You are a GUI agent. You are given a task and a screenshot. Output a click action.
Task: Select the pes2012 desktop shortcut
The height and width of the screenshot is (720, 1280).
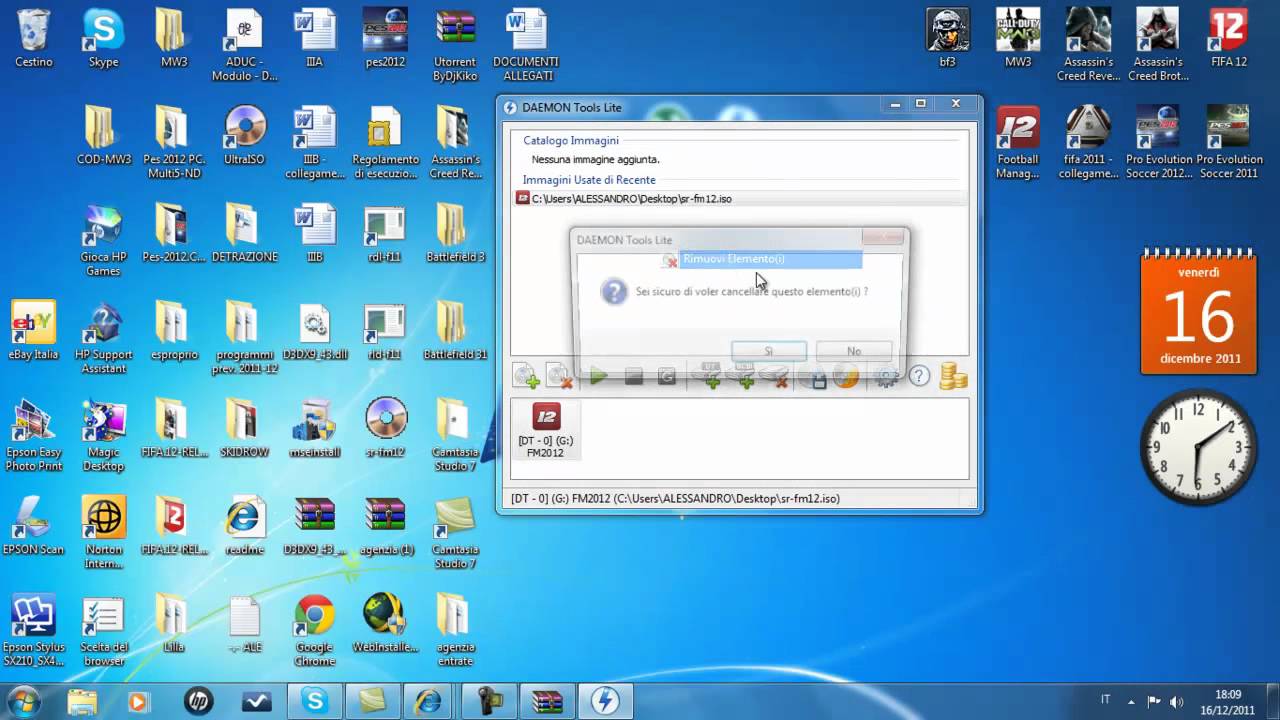[x=385, y=39]
